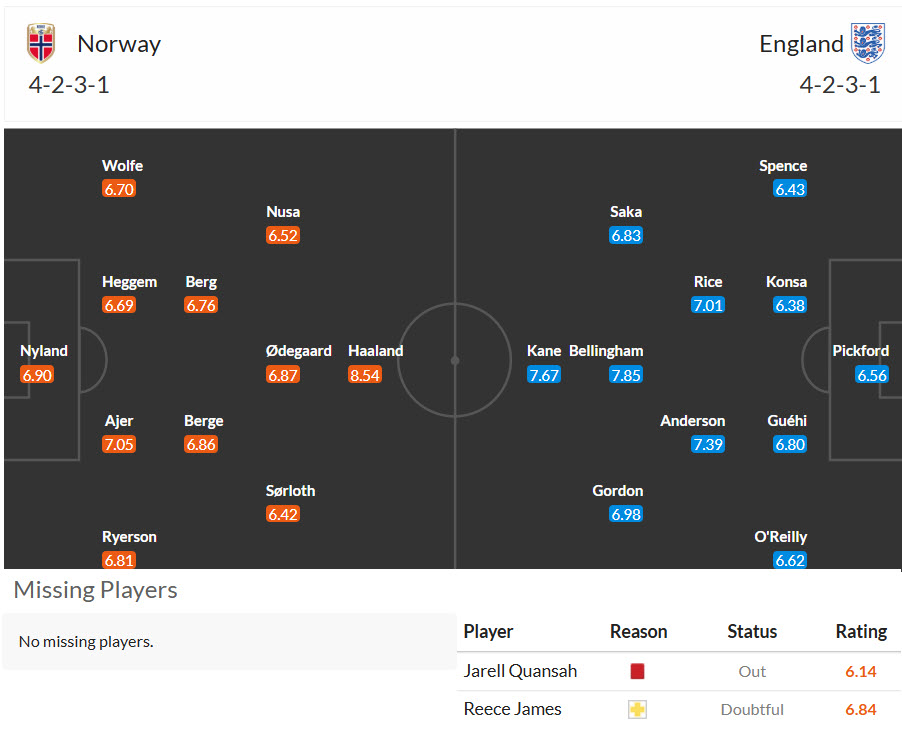Click Kane's 7.67 rating badge
Screen dimensions: 902x735
pos(544,375)
